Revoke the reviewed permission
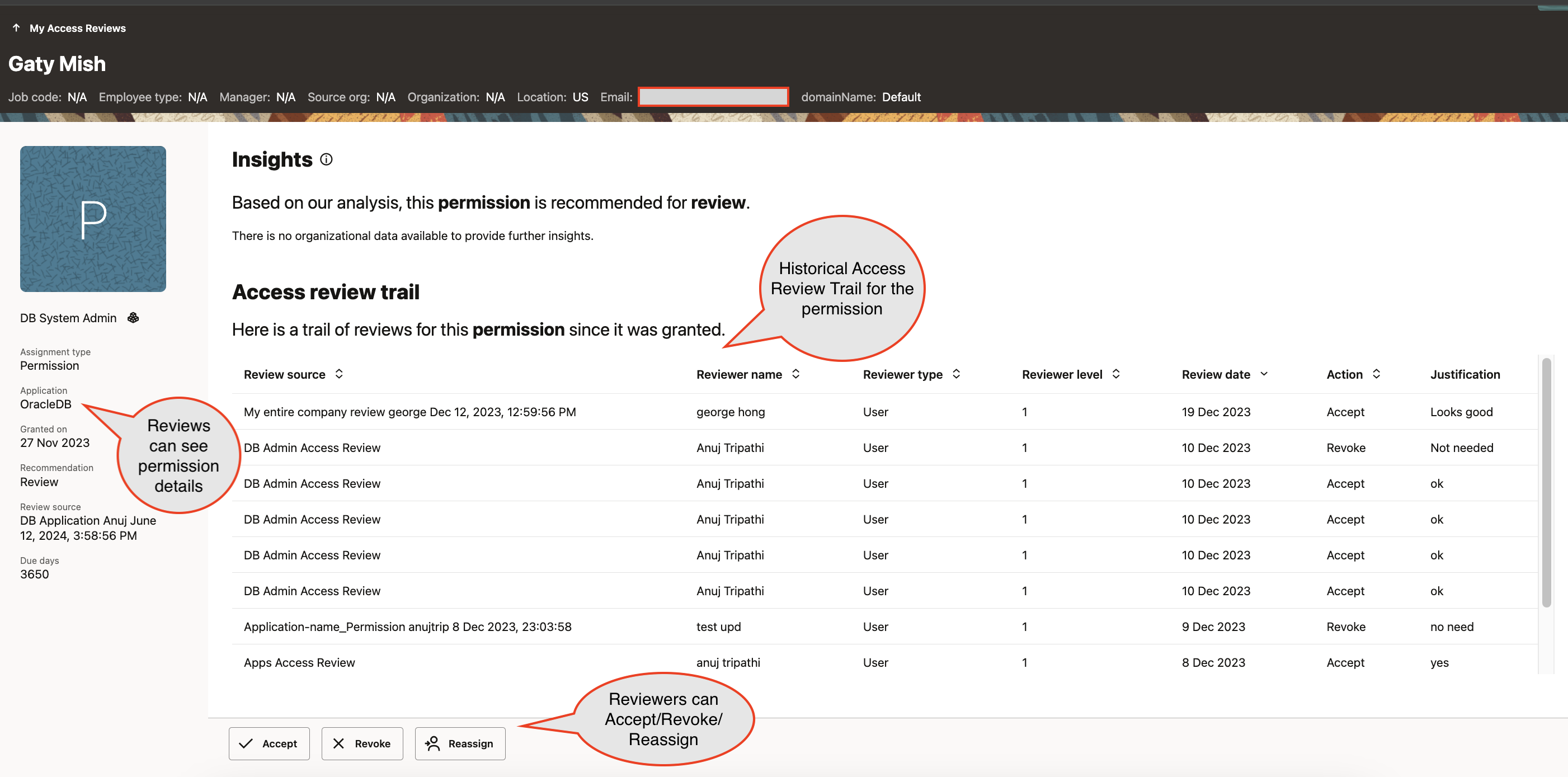The height and width of the screenshot is (777, 1568). coord(362,743)
